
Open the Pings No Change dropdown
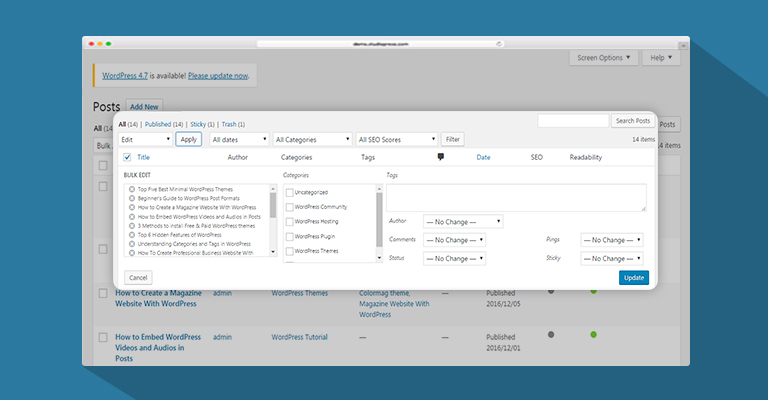point(612,240)
